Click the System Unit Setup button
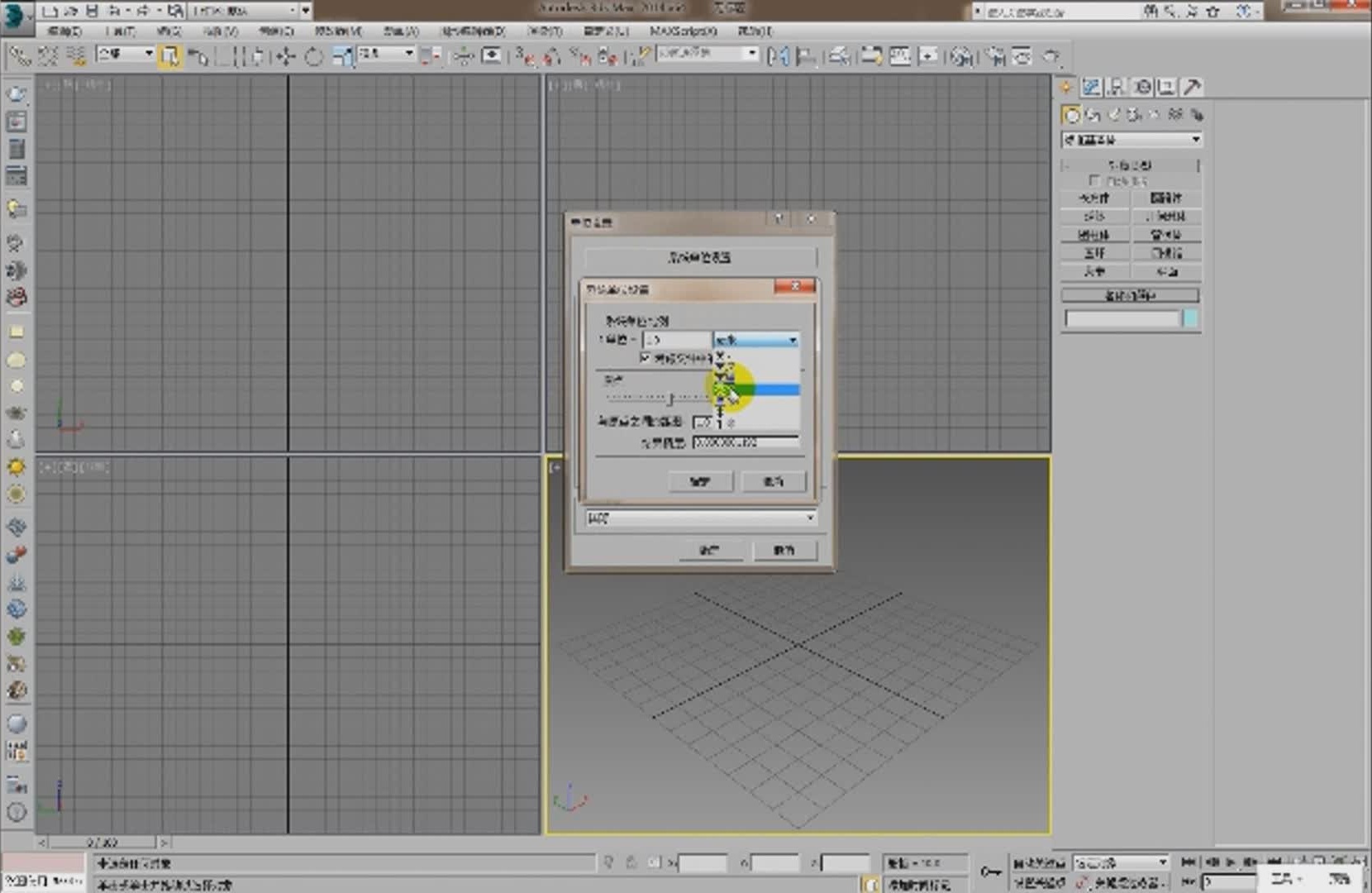This screenshot has width=1372, height=893. [700, 258]
